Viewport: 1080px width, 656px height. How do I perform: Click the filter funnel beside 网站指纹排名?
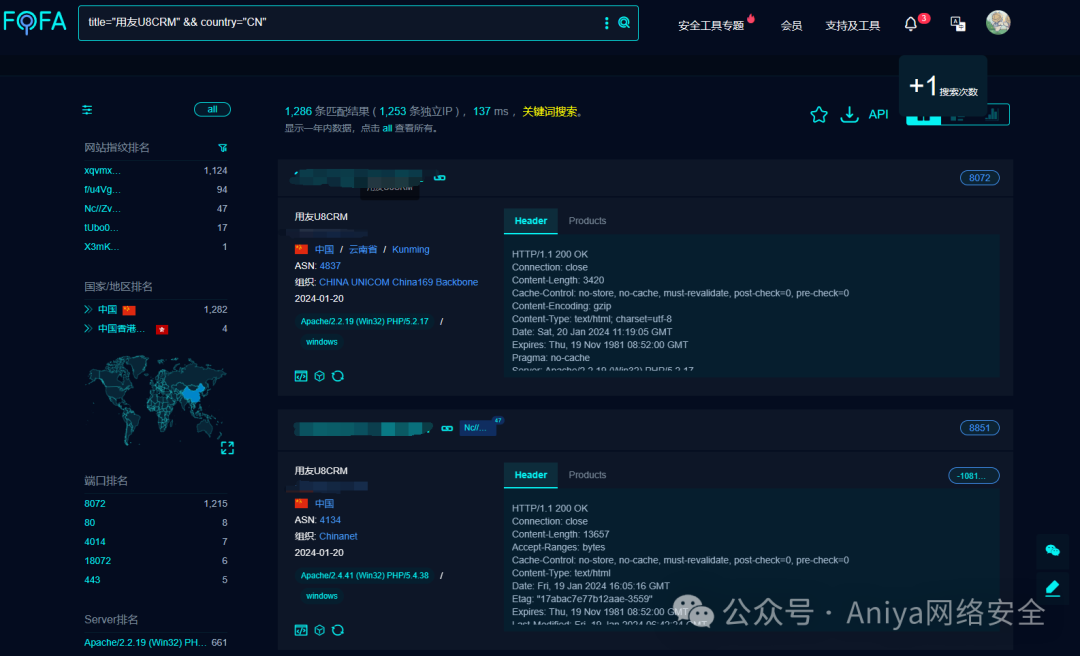coord(222,147)
